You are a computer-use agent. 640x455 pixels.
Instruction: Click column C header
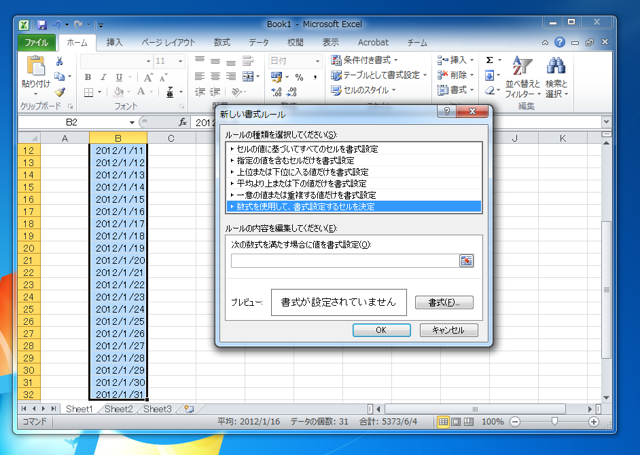[171, 138]
